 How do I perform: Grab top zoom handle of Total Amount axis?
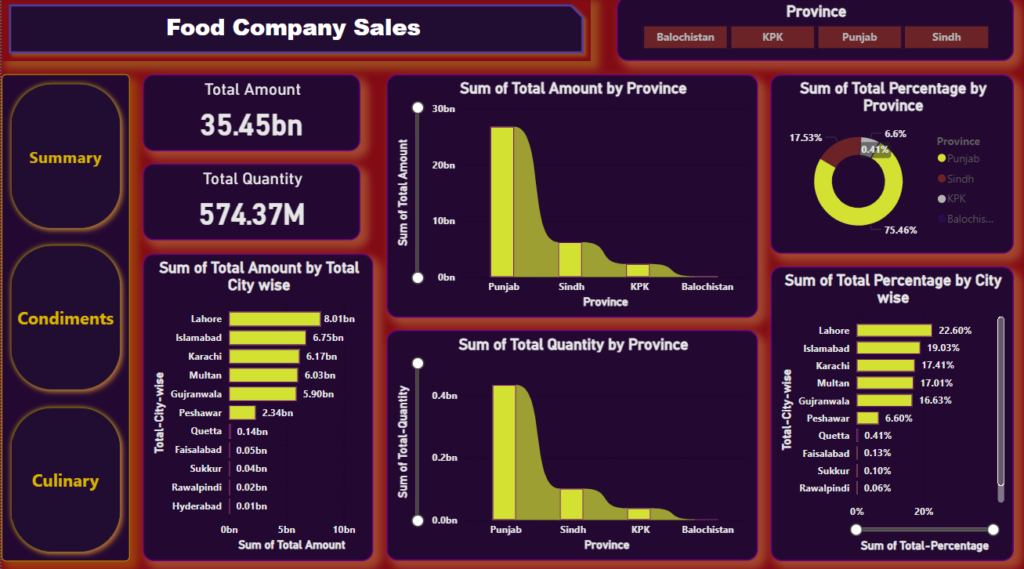click(418, 108)
